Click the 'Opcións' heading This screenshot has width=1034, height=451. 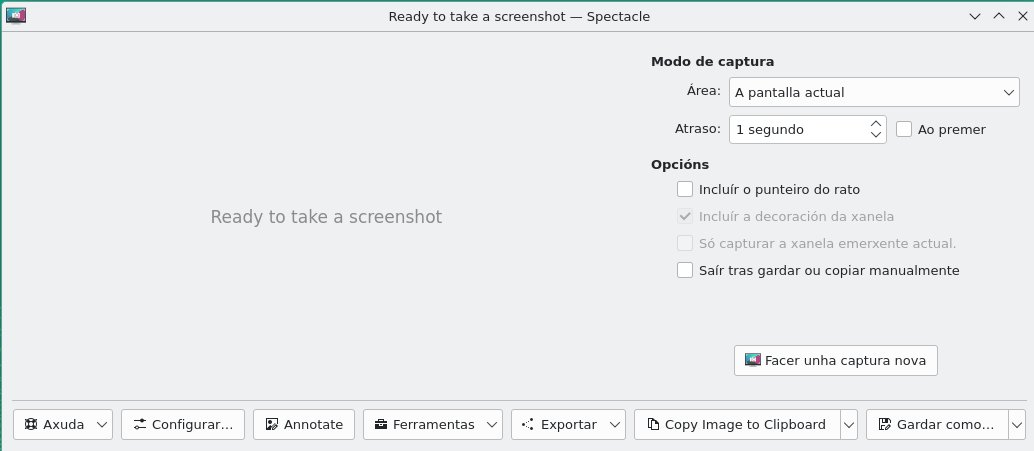pyautogui.click(x=680, y=164)
